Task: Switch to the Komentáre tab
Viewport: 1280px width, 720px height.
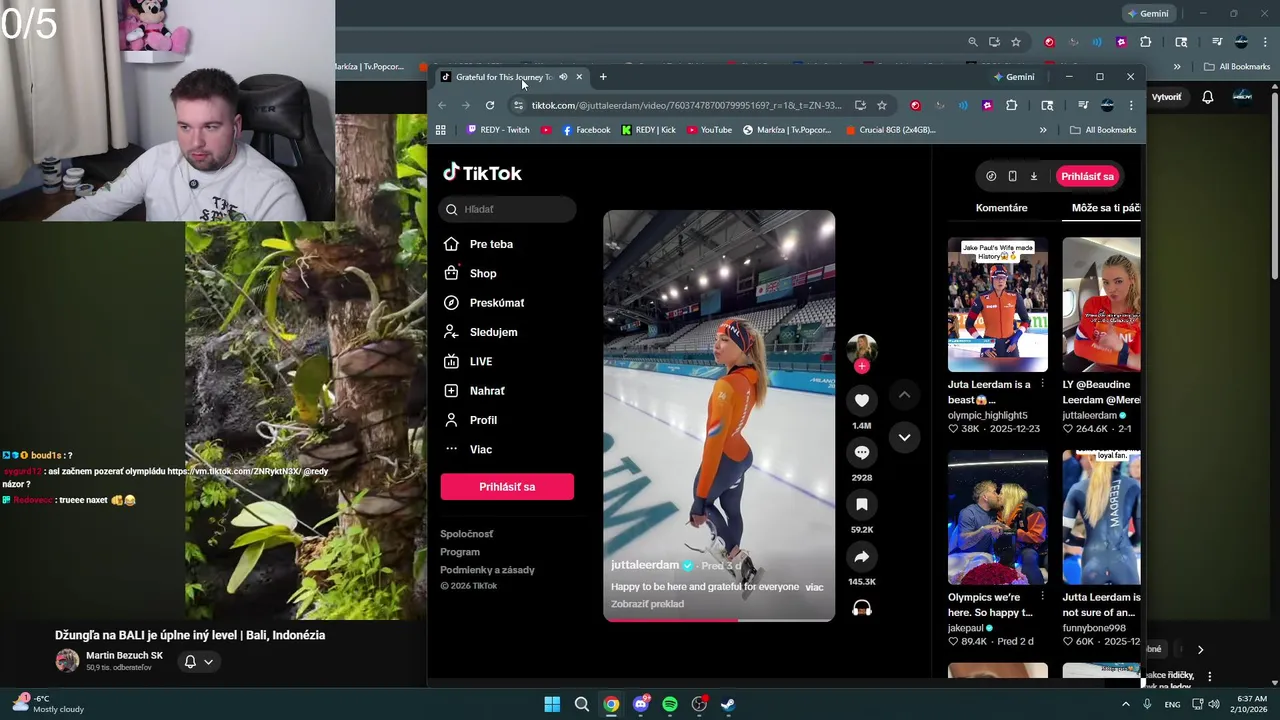Action: [x=1001, y=208]
